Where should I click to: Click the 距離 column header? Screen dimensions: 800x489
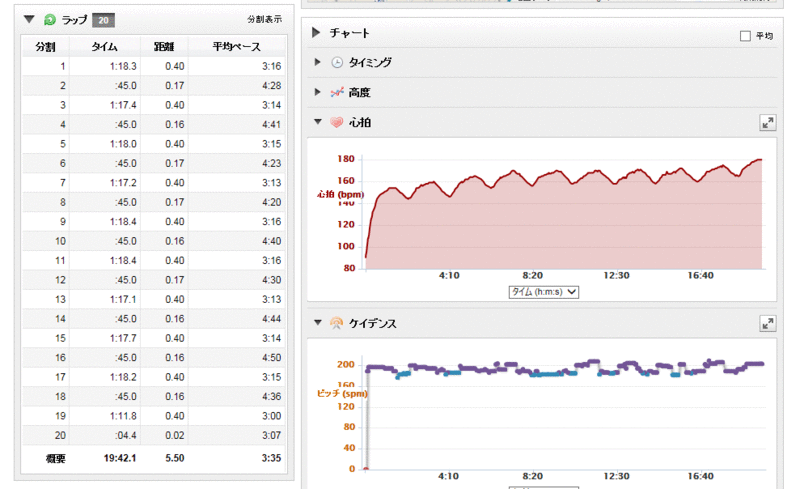coord(163,46)
